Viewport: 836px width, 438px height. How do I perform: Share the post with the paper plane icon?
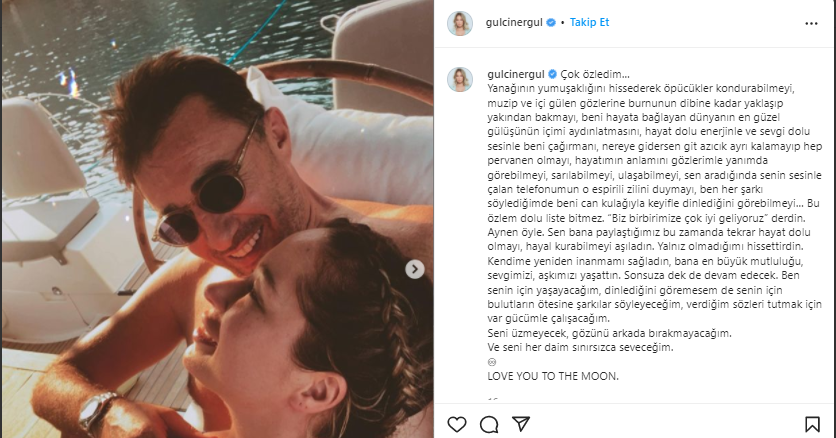tap(520, 424)
